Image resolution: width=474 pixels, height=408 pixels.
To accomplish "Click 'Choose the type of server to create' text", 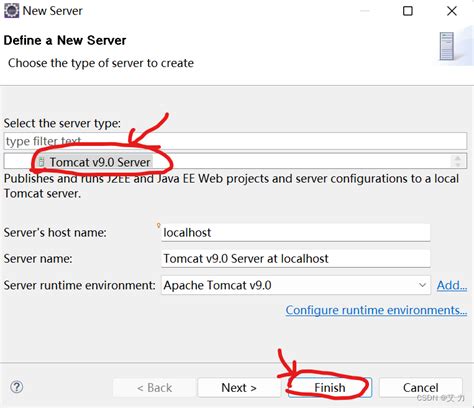I will tap(101, 63).
